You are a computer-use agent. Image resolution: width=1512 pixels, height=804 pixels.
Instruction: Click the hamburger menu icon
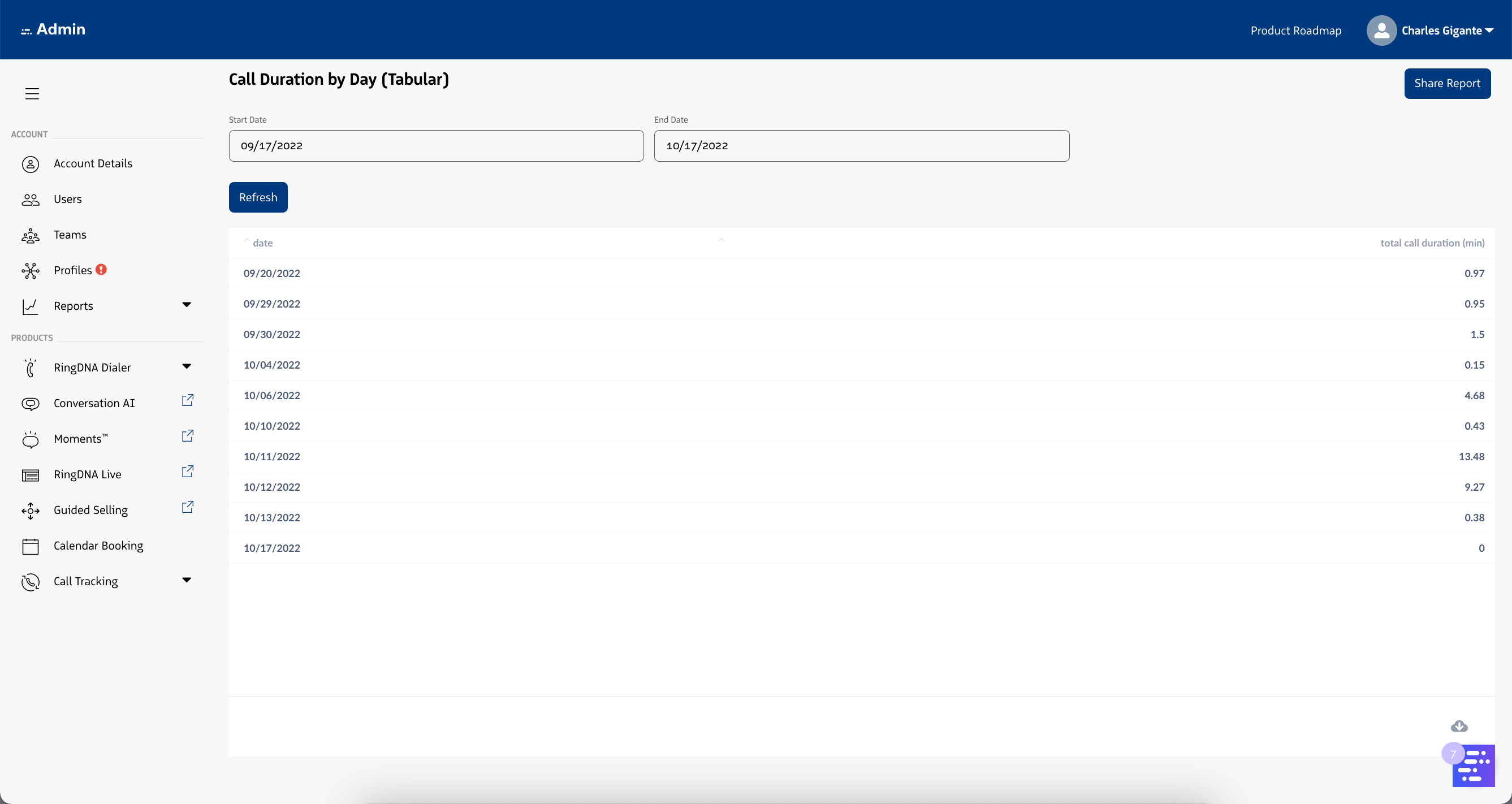click(32, 94)
